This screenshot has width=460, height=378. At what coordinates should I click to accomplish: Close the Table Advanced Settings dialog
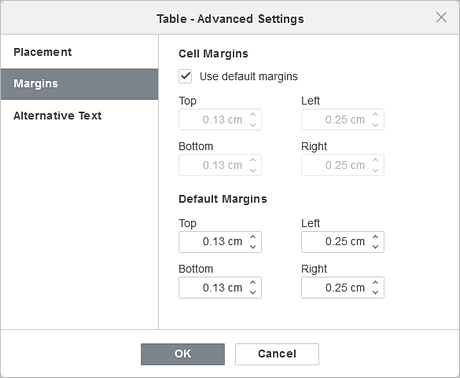(441, 17)
